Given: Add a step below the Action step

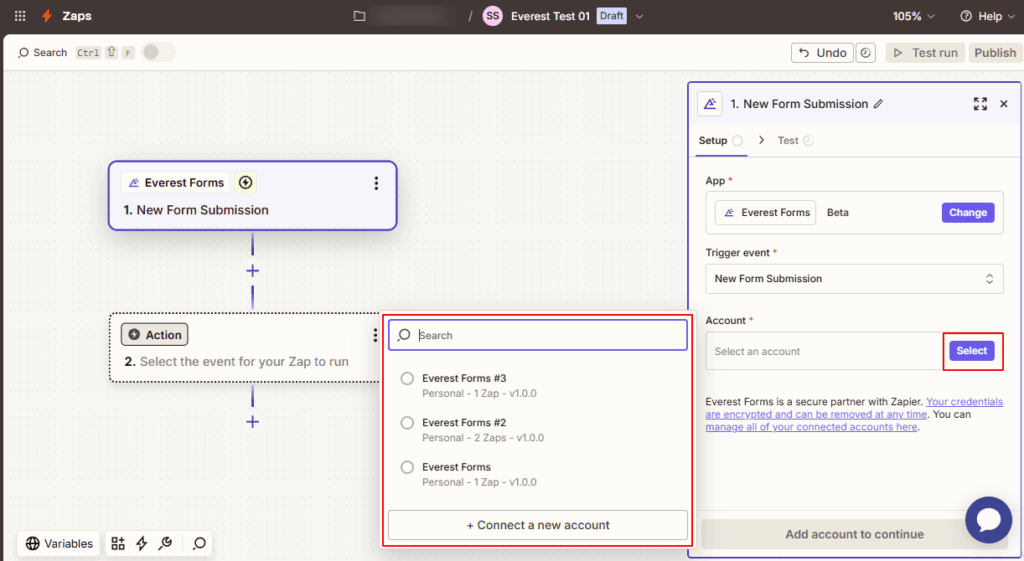Looking at the screenshot, I should click(x=253, y=422).
